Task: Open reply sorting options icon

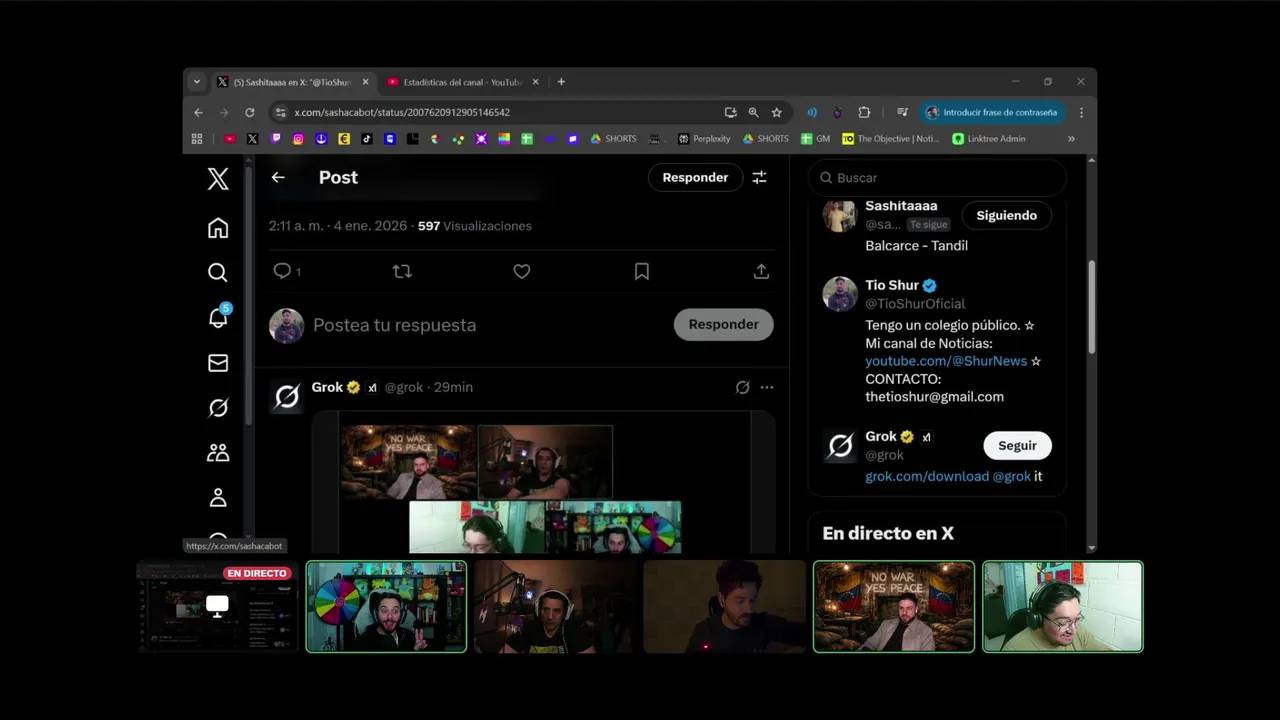Action: [x=759, y=177]
